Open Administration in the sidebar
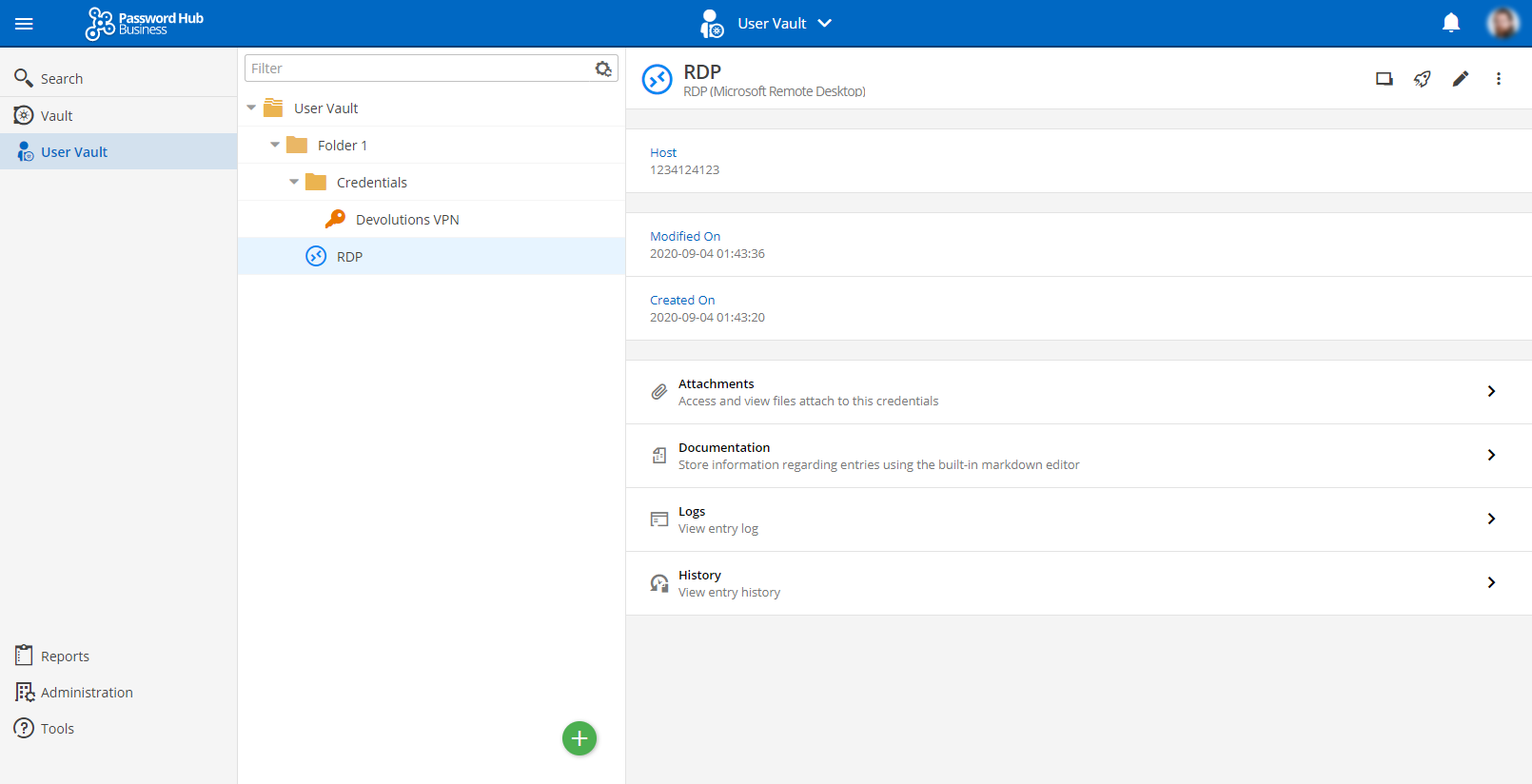The width and height of the screenshot is (1532, 784). (118, 692)
